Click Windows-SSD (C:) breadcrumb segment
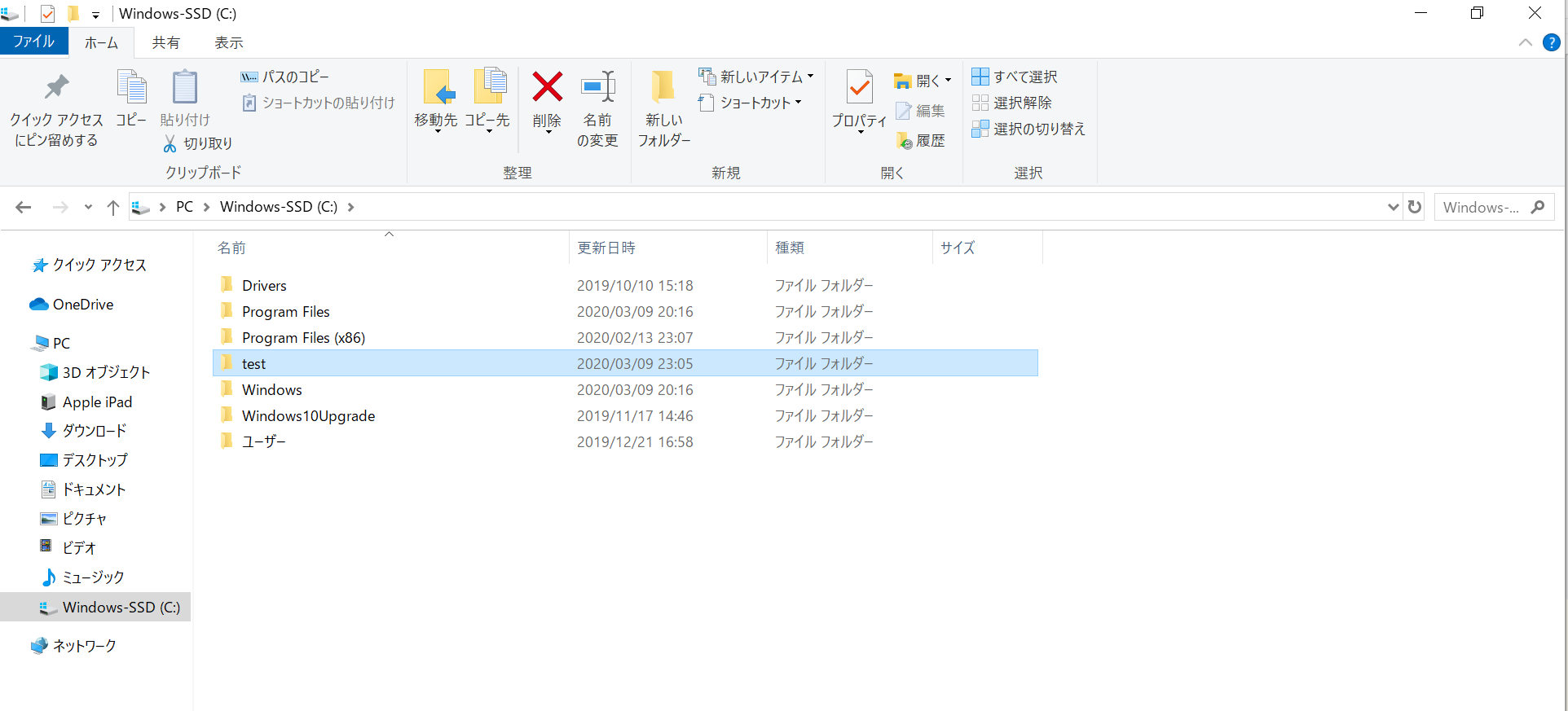 pyautogui.click(x=279, y=207)
